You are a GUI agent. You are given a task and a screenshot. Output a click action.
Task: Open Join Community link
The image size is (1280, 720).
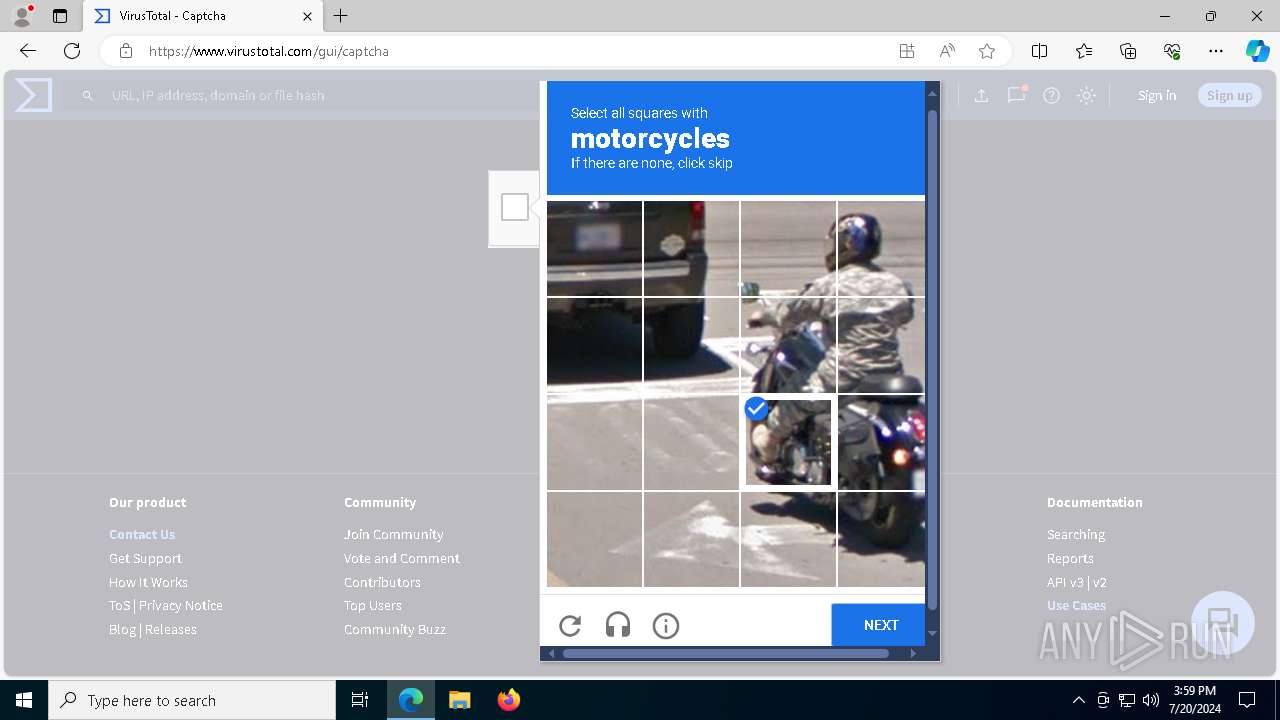(x=394, y=534)
